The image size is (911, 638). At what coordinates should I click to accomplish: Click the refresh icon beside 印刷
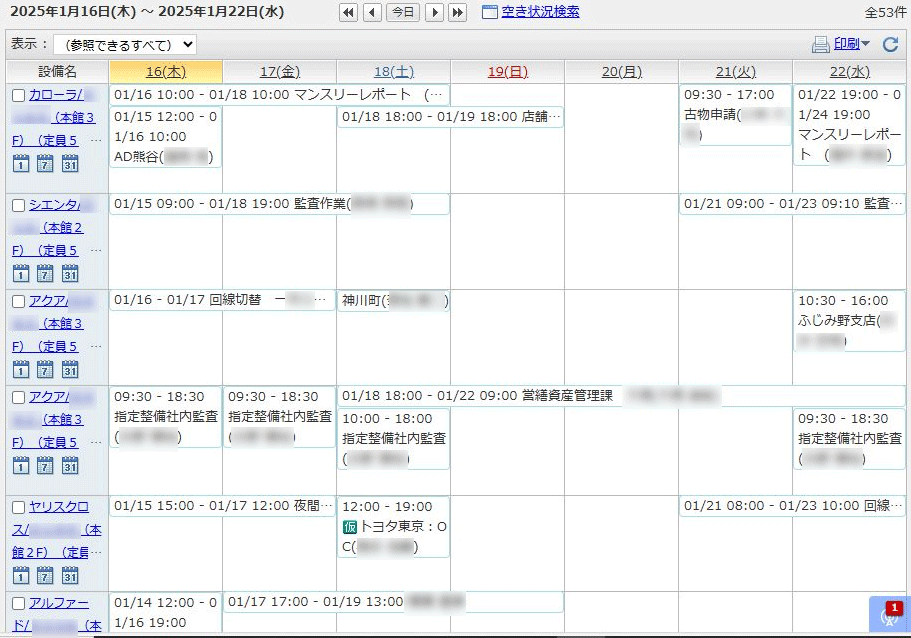point(890,44)
